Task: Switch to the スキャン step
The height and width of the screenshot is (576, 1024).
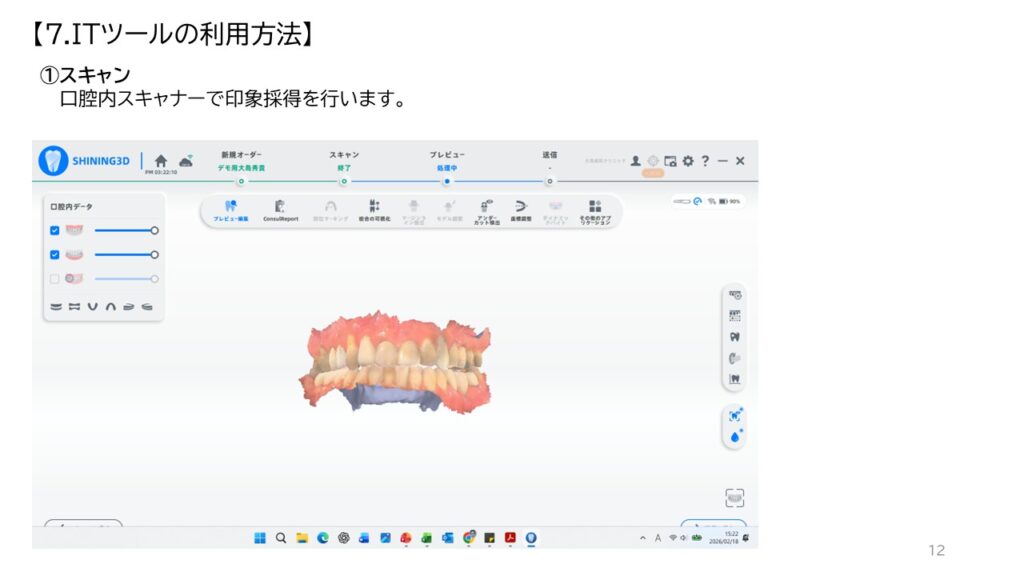Action: pyautogui.click(x=344, y=181)
